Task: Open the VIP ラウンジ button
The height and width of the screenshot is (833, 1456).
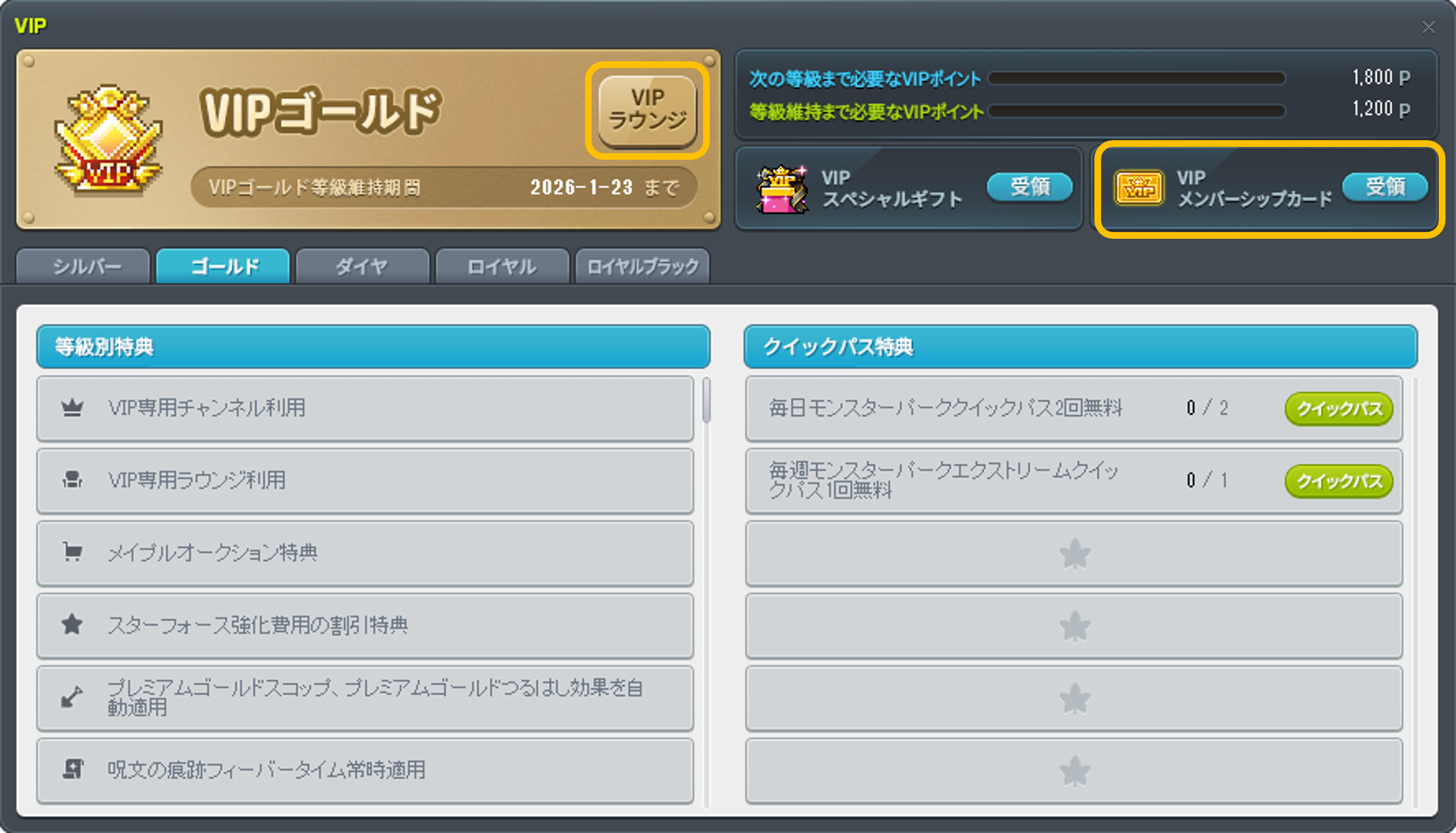Action: coord(647,111)
